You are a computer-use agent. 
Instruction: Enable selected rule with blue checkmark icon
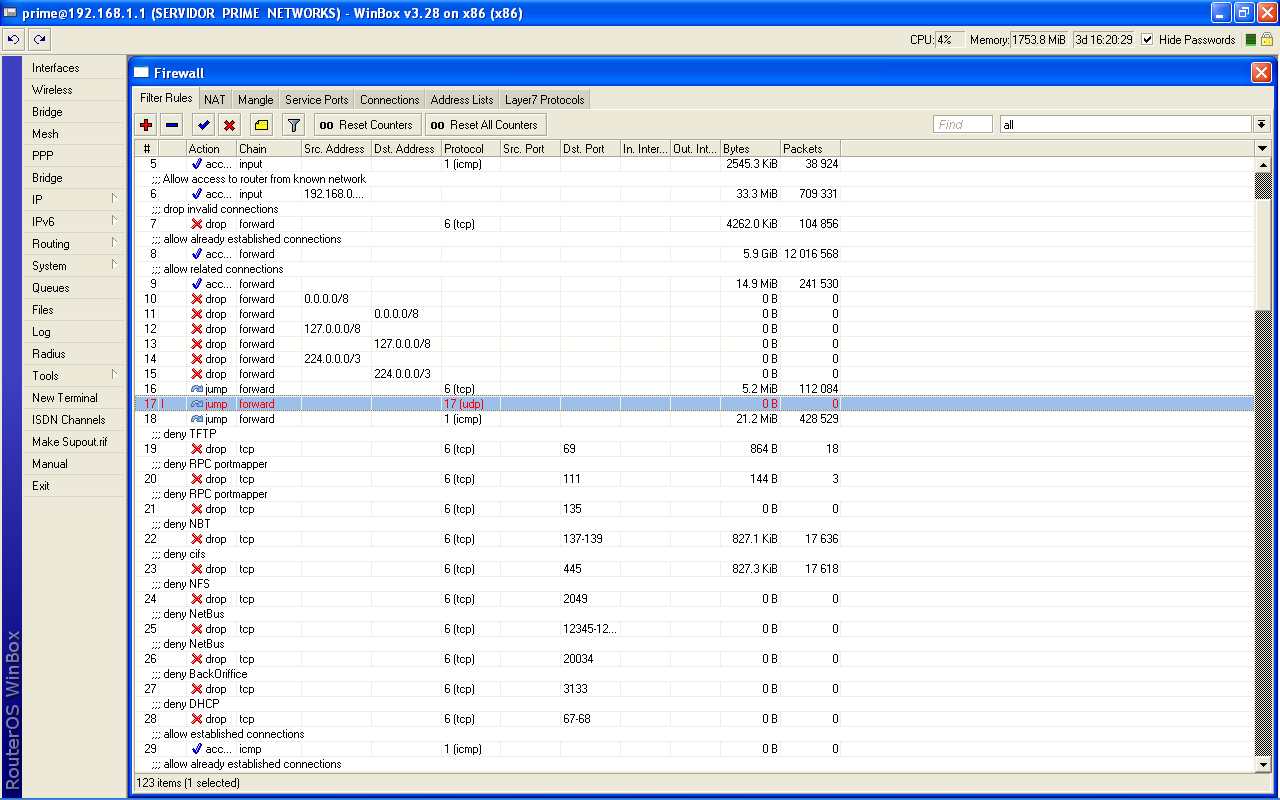(x=204, y=125)
